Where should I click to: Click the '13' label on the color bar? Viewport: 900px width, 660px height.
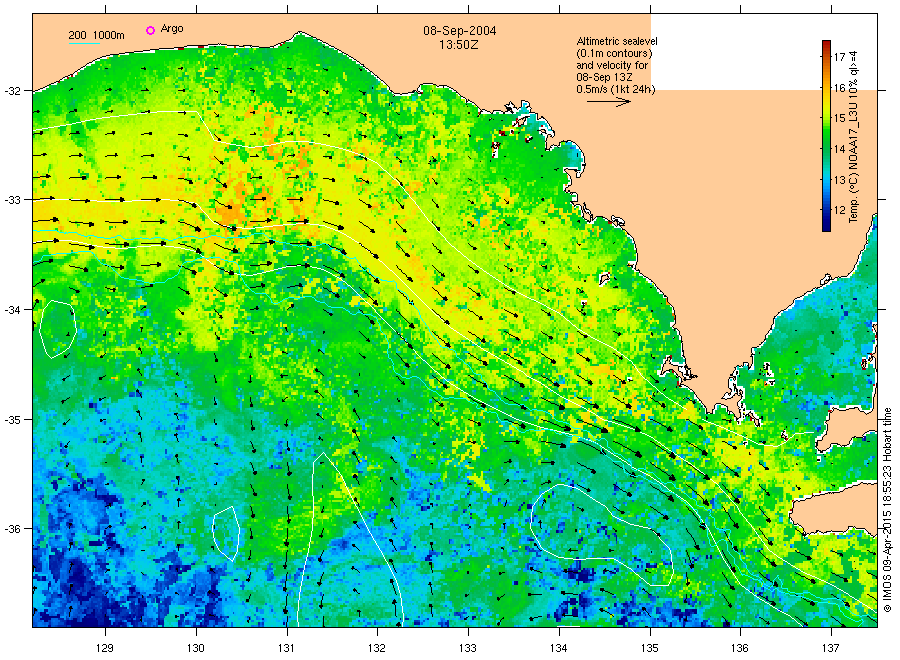coord(840,180)
